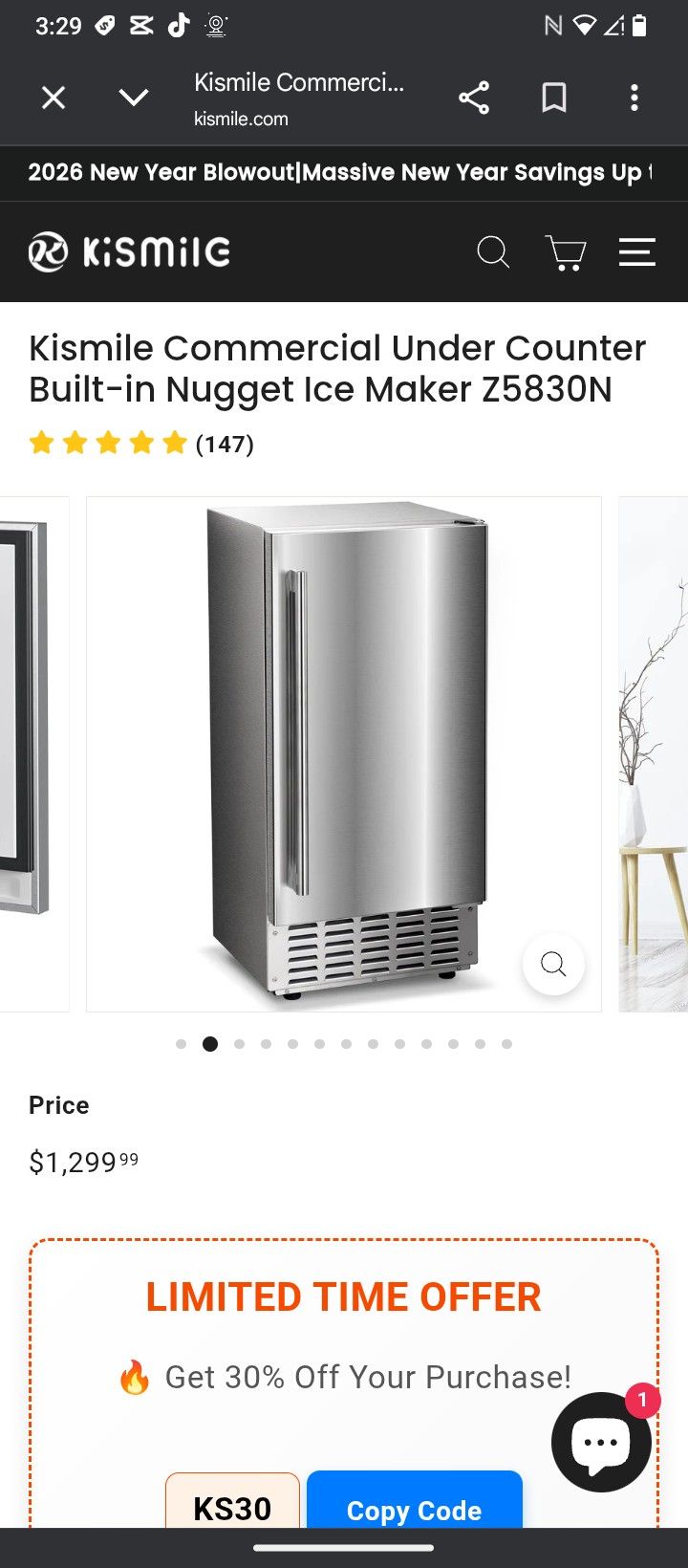Screen dimensions: 688x1568
Task: Click the Kismile logo
Action: point(129,251)
